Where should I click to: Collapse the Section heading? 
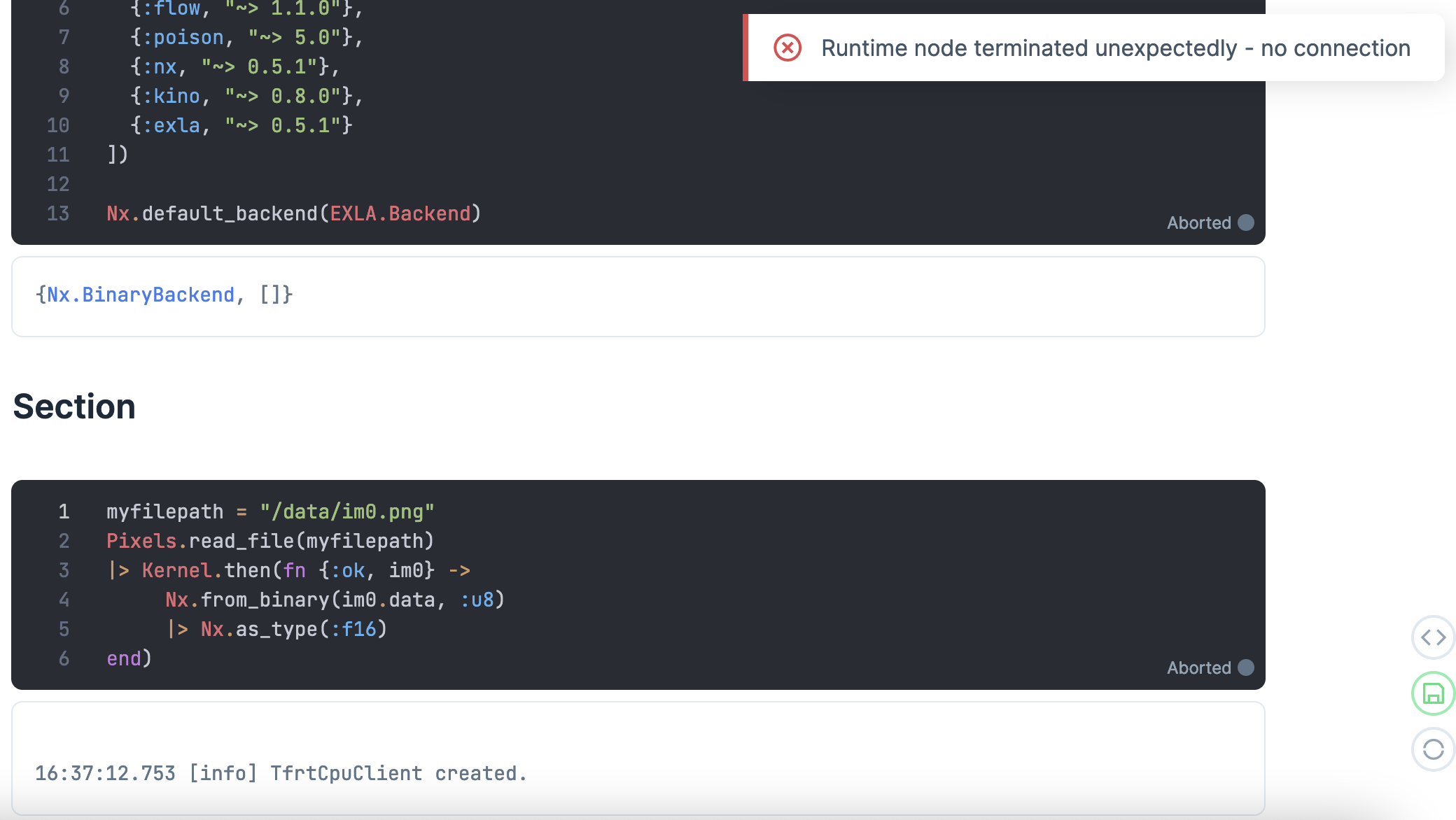pyautogui.click(x=75, y=406)
